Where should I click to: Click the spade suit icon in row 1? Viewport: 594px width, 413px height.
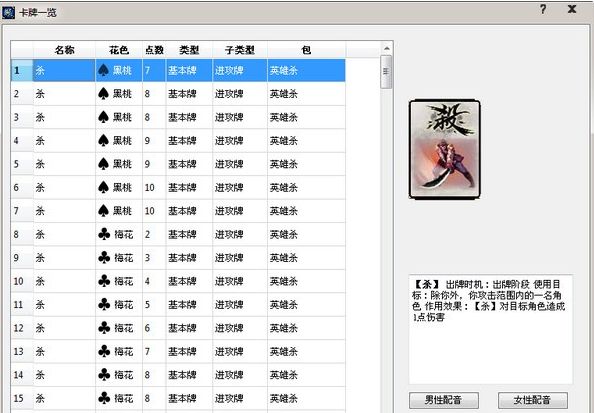pos(103,70)
